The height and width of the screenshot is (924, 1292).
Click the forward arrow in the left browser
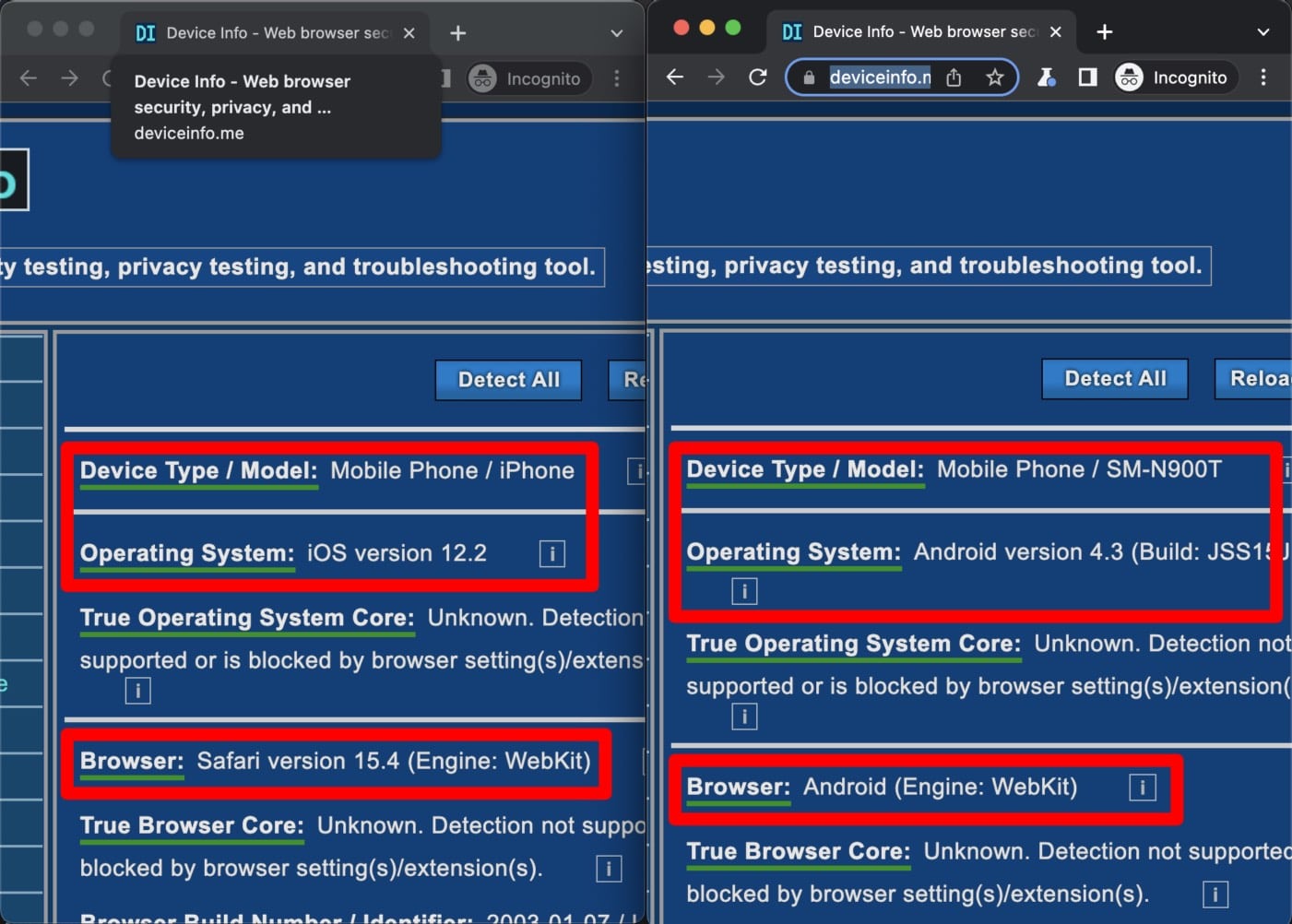point(69,78)
